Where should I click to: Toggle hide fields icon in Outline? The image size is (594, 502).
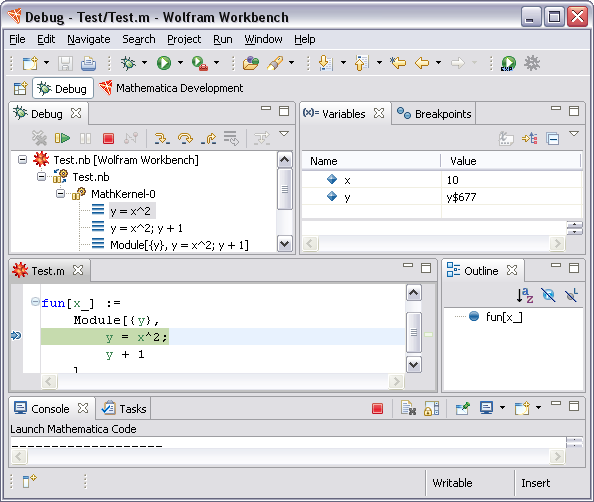[x=548, y=295]
